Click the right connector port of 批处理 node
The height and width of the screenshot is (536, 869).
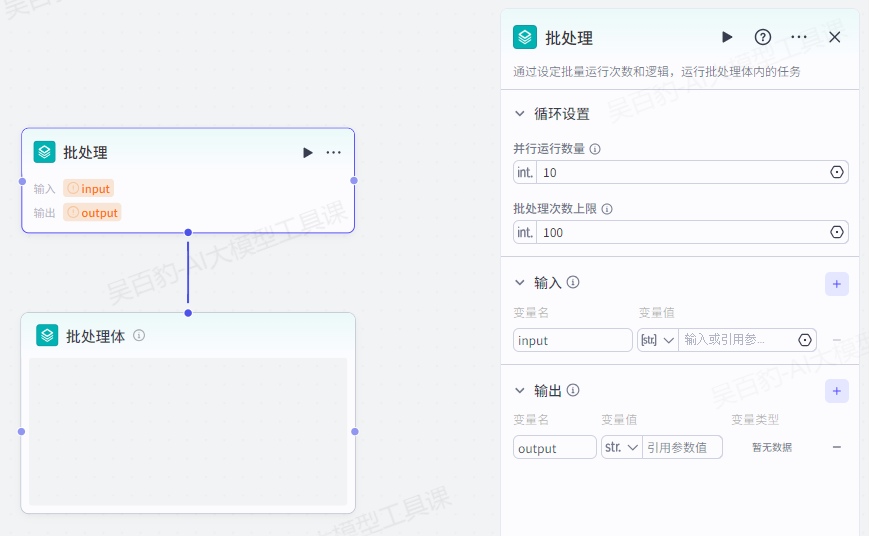click(354, 181)
